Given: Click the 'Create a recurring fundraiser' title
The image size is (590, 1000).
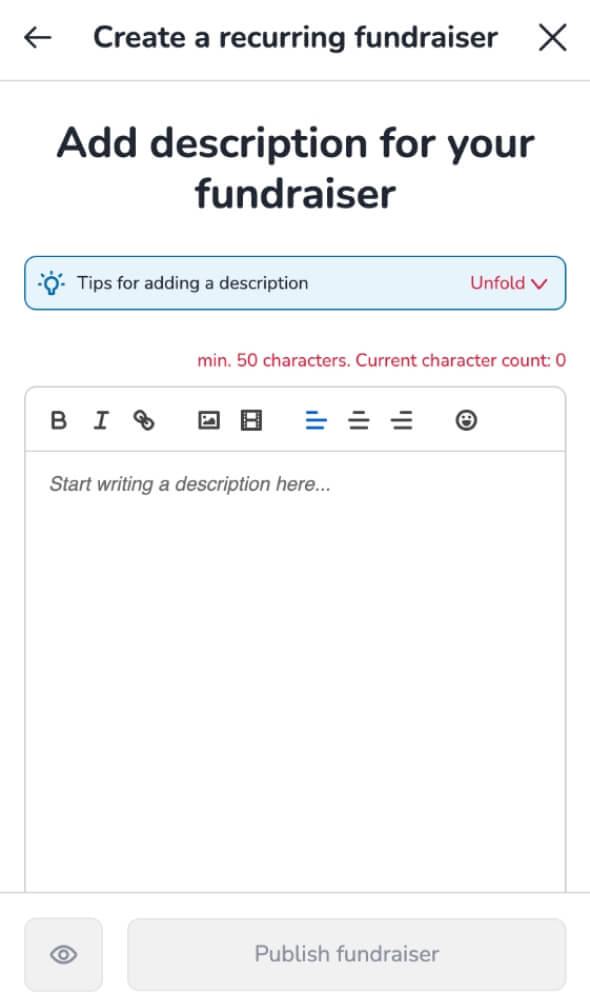Looking at the screenshot, I should pos(295,38).
